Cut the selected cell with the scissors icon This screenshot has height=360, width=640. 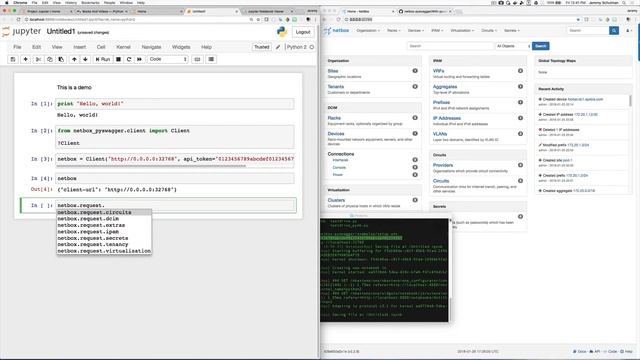tap(38, 59)
